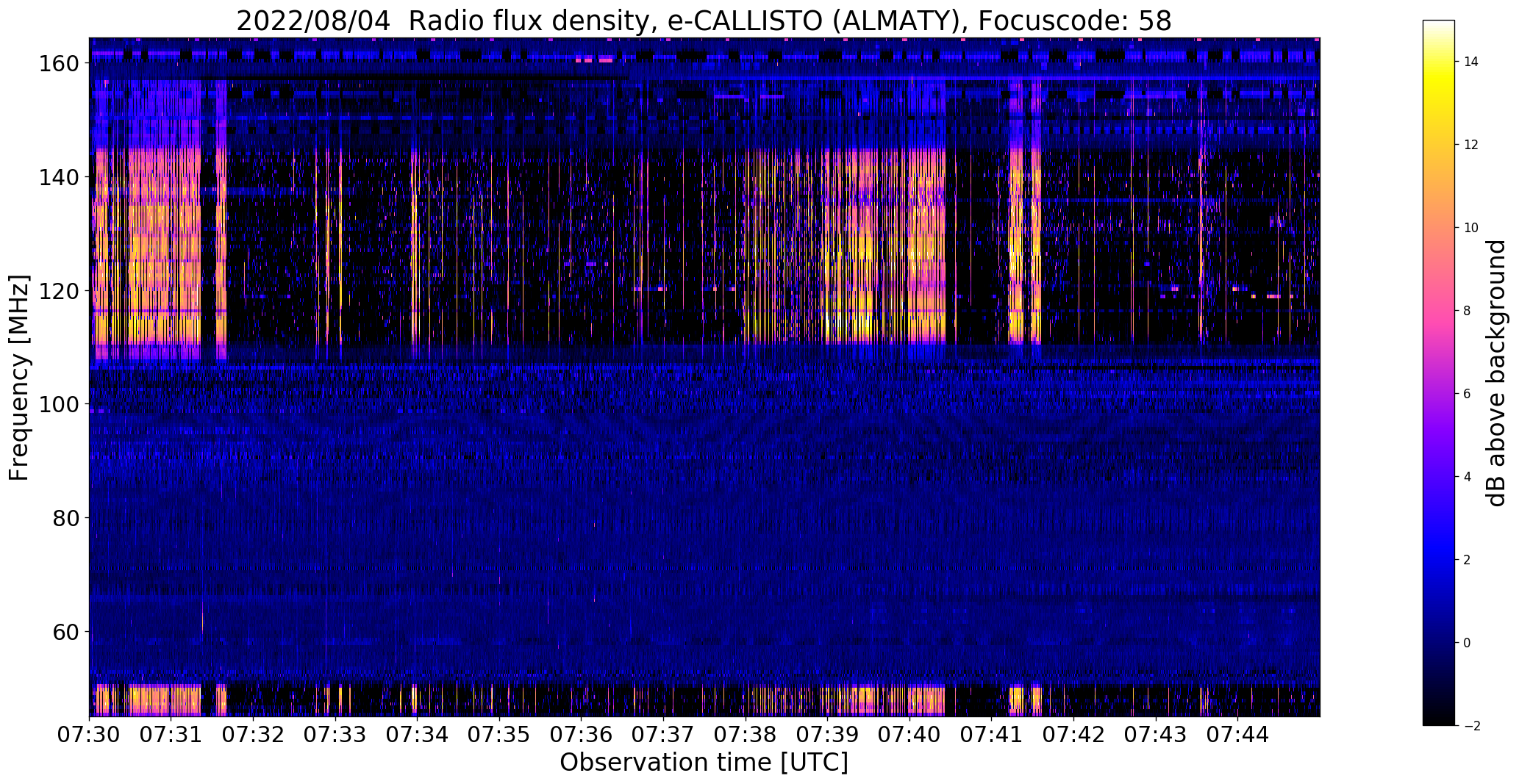Select the 07:40 time tick label
The height and width of the screenshot is (784, 1519).
[x=909, y=735]
